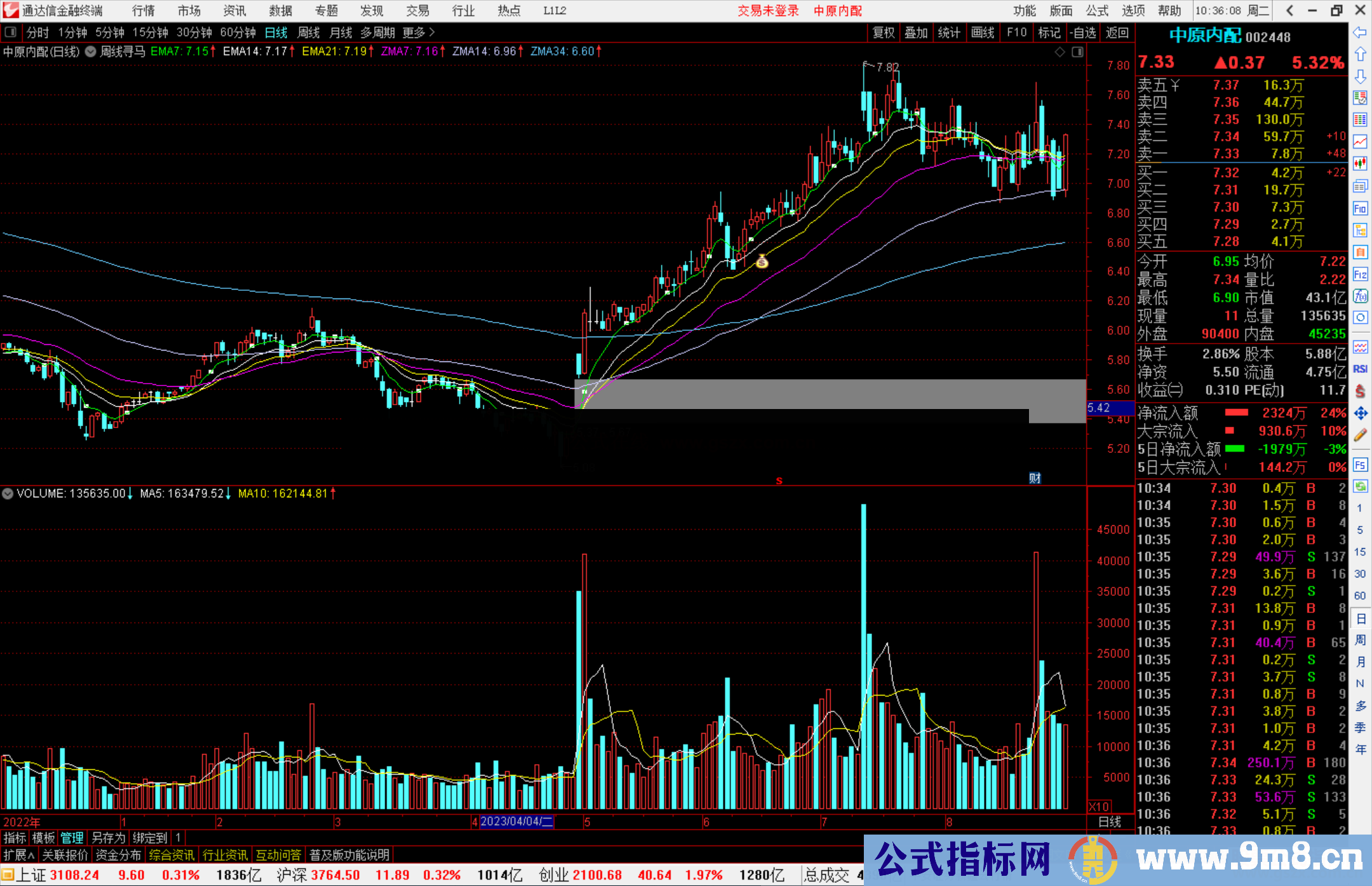1372x886 pixels.
Task: Click the F10 sidebar icon
Action: coord(1360,208)
